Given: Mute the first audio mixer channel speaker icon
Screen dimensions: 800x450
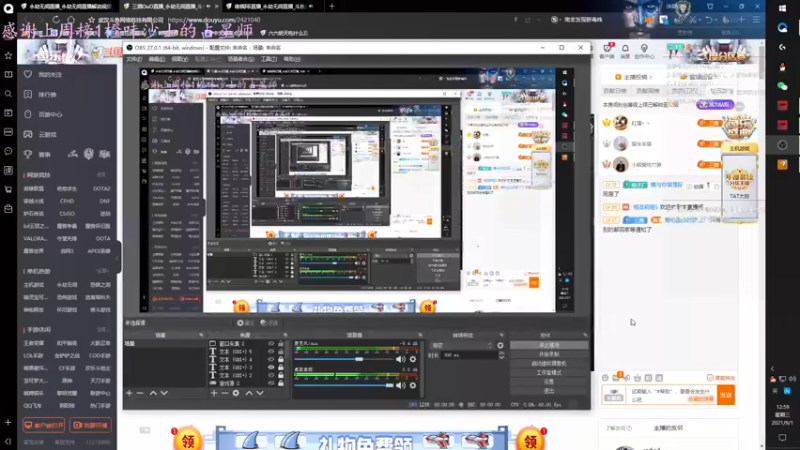Looking at the screenshot, I should pos(401,359).
